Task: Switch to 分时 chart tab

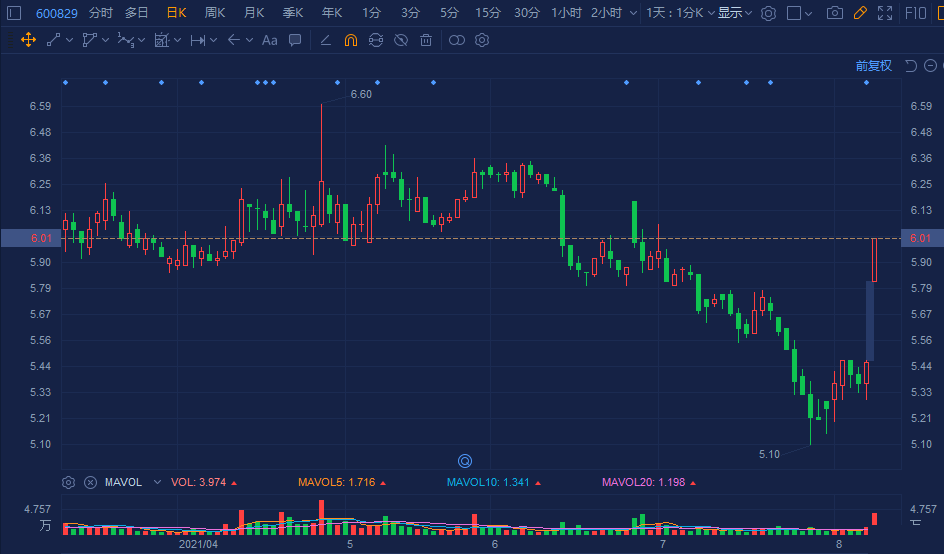Action: click(x=101, y=13)
